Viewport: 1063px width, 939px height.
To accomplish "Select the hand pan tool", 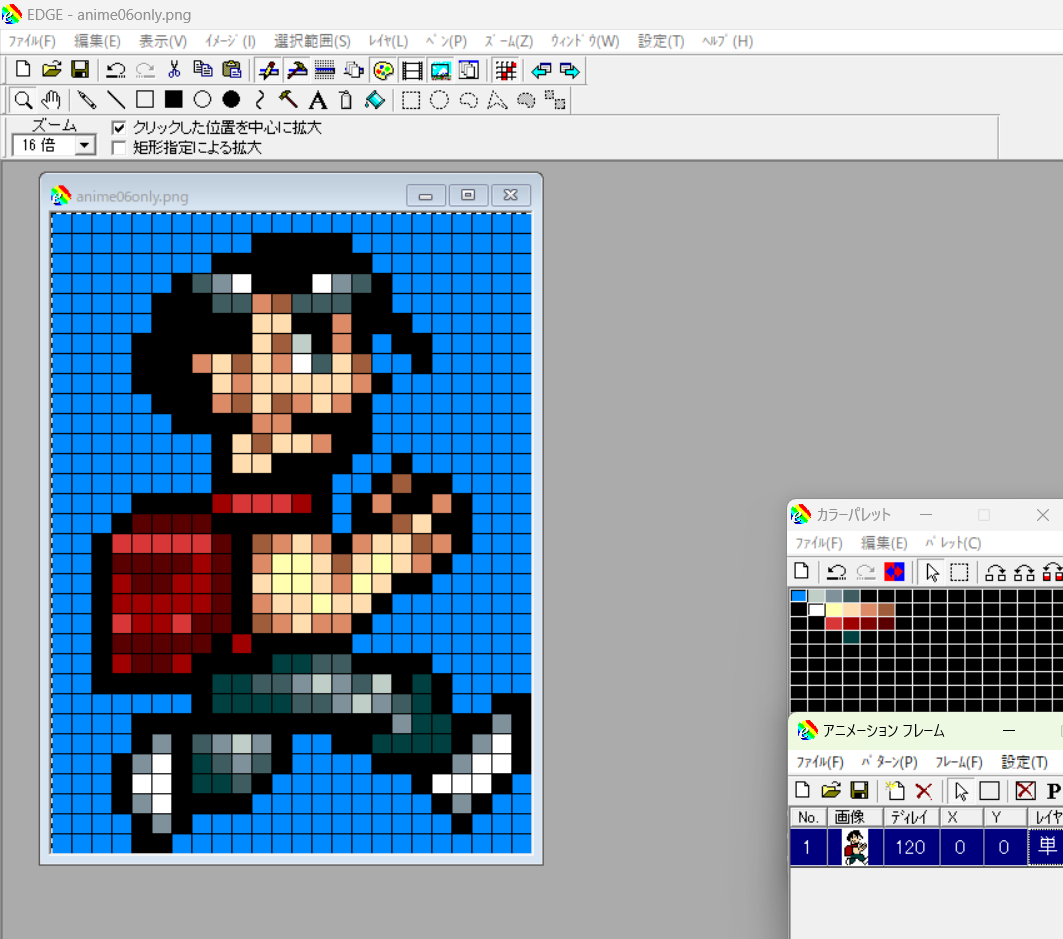I will 51,100.
